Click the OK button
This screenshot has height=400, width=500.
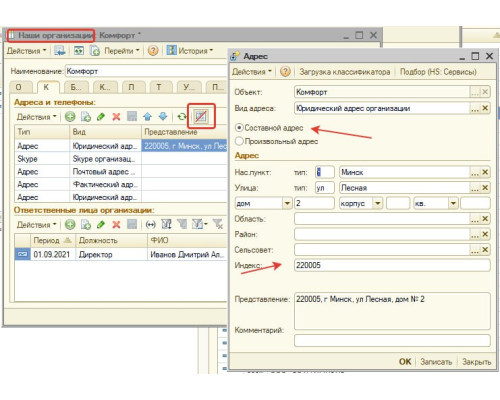click(405, 362)
